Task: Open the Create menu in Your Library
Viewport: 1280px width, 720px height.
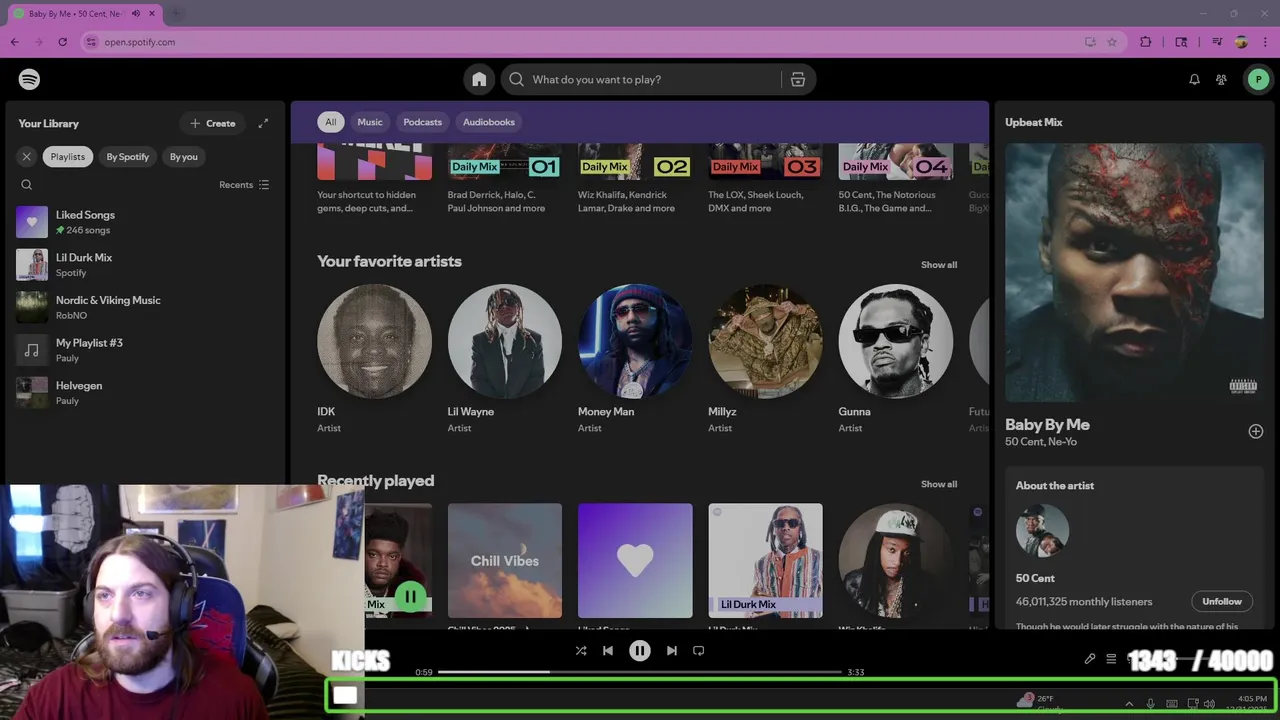Action: coord(212,124)
